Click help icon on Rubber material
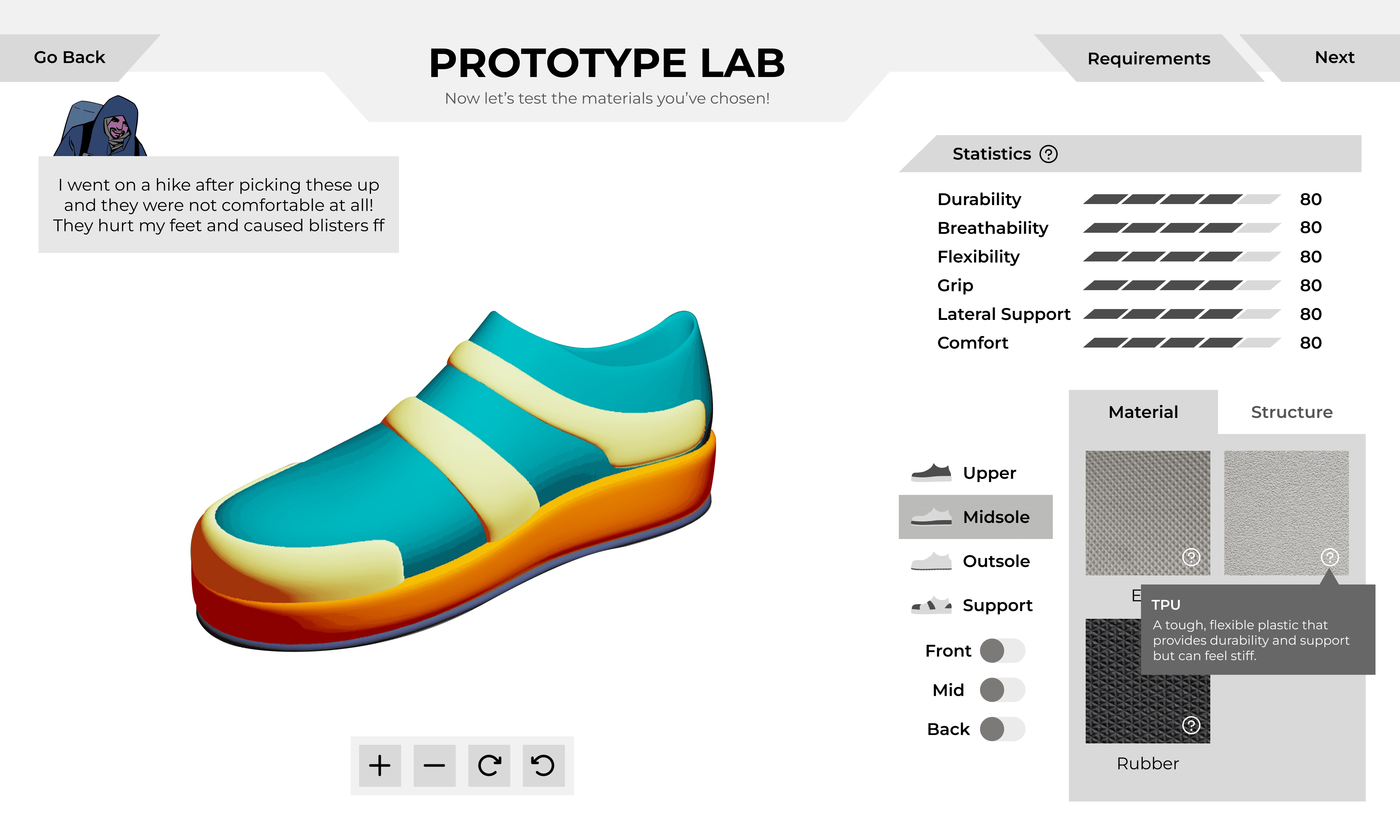Viewport: 1400px width, 840px height. pos(1191,724)
